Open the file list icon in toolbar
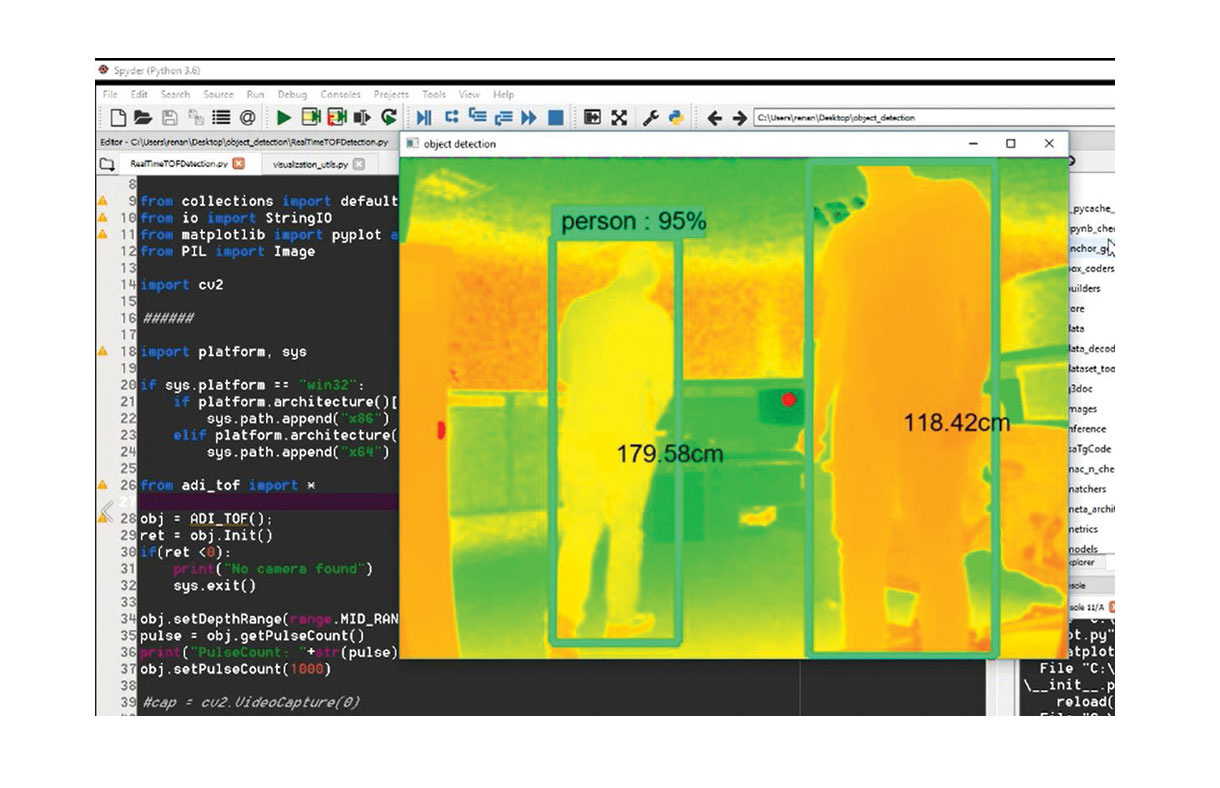 click(x=221, y=118)
